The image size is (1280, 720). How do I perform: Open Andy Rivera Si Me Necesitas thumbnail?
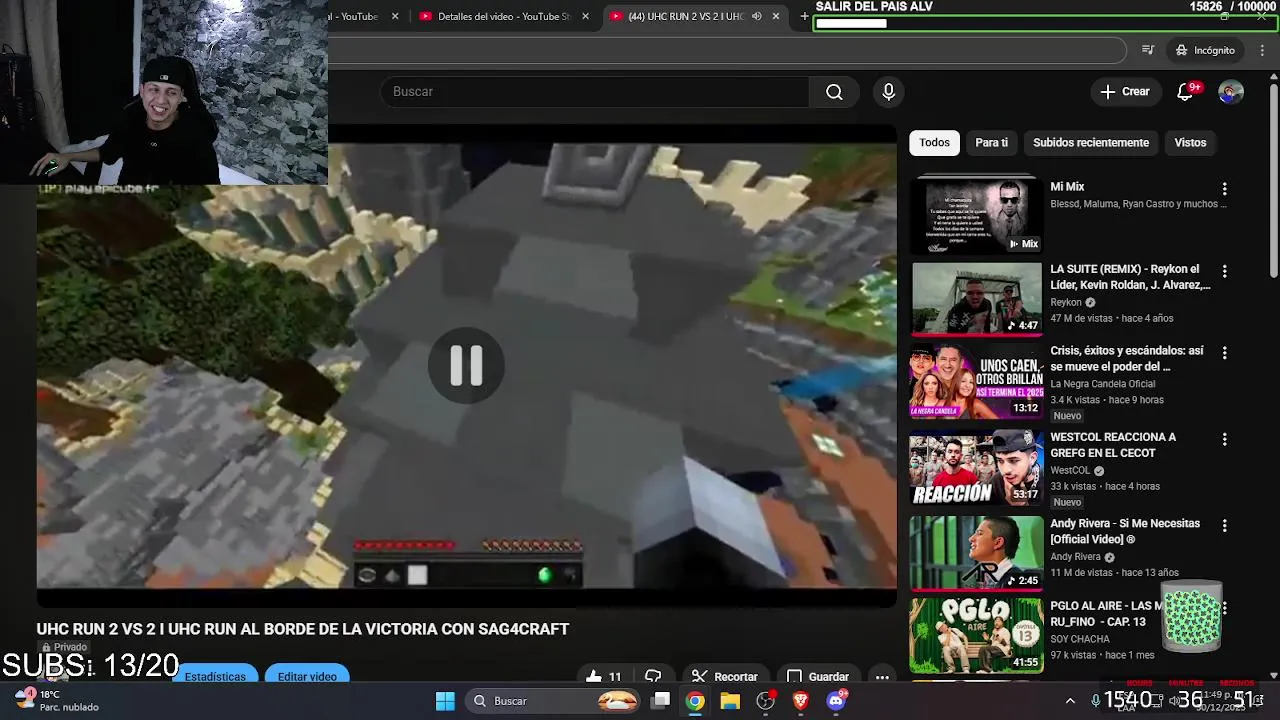click(x=977, y=553)
